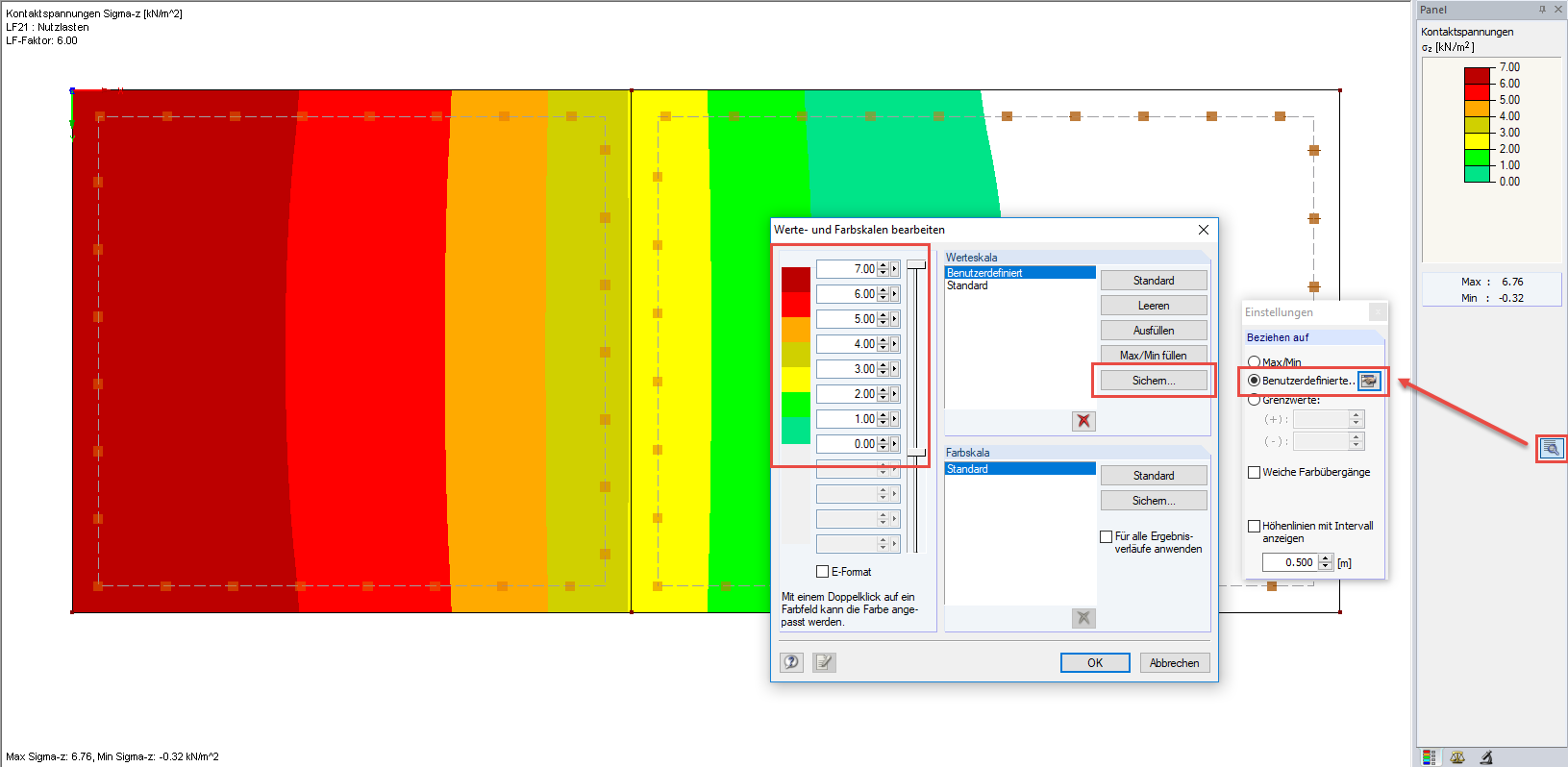This screenshot has height=767, width=1568.
Task: Adjust the 7.00 value spinner arrows
Action: coord(883,269)
